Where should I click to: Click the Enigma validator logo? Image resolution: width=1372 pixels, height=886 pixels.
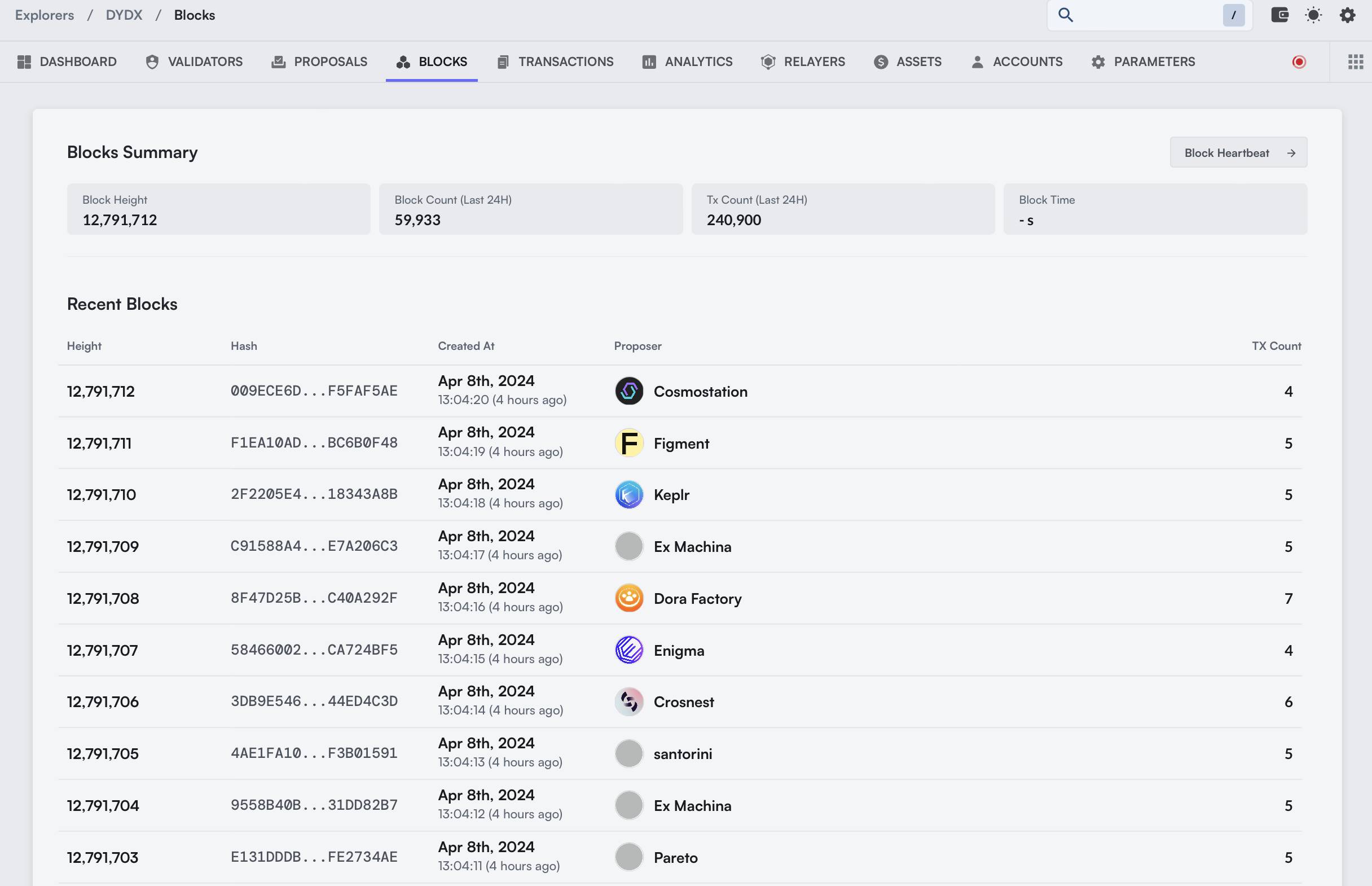click(x=628, y=650)
